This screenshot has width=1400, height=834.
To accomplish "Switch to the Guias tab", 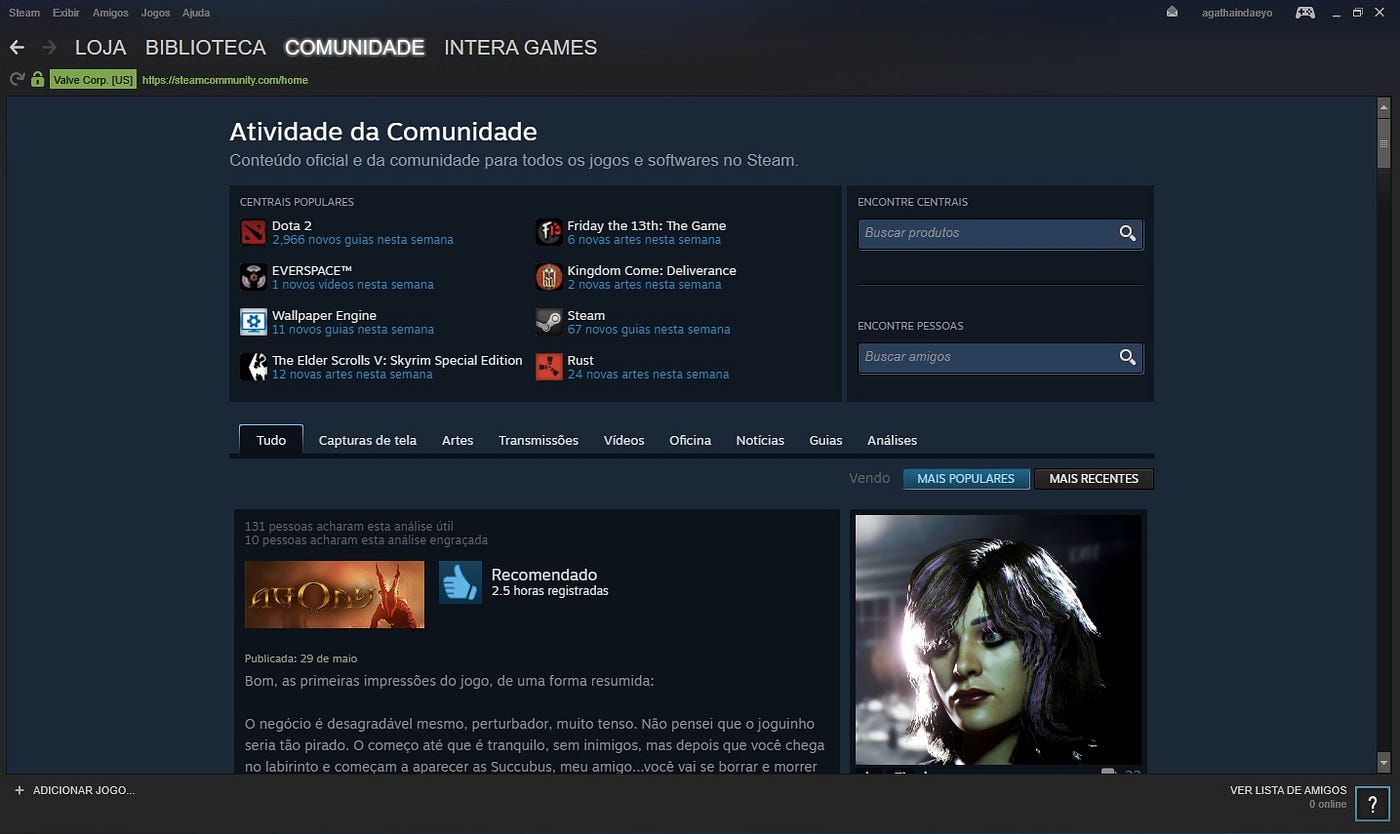I will coord(826,440).
